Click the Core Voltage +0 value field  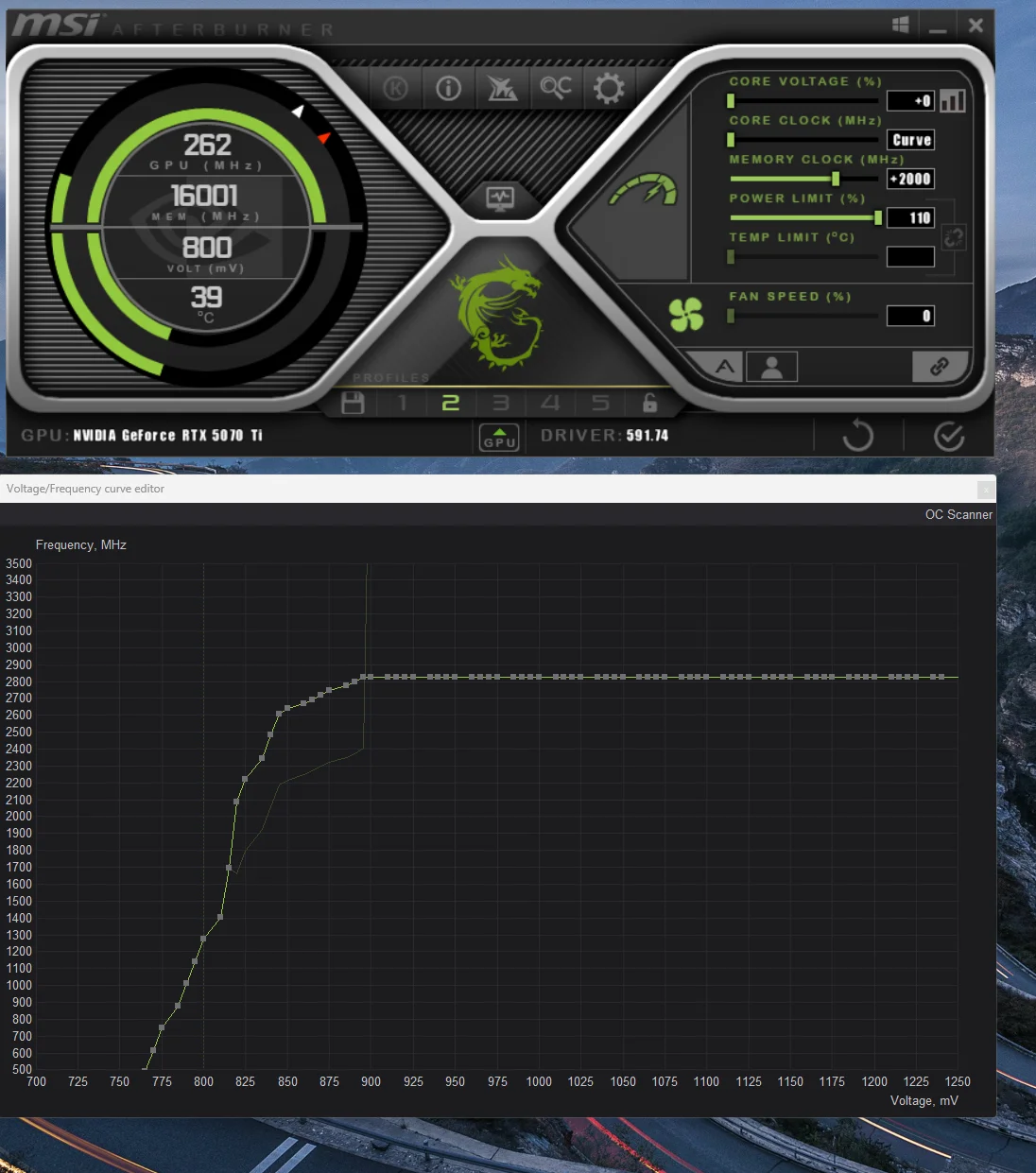tap(910, 100)
